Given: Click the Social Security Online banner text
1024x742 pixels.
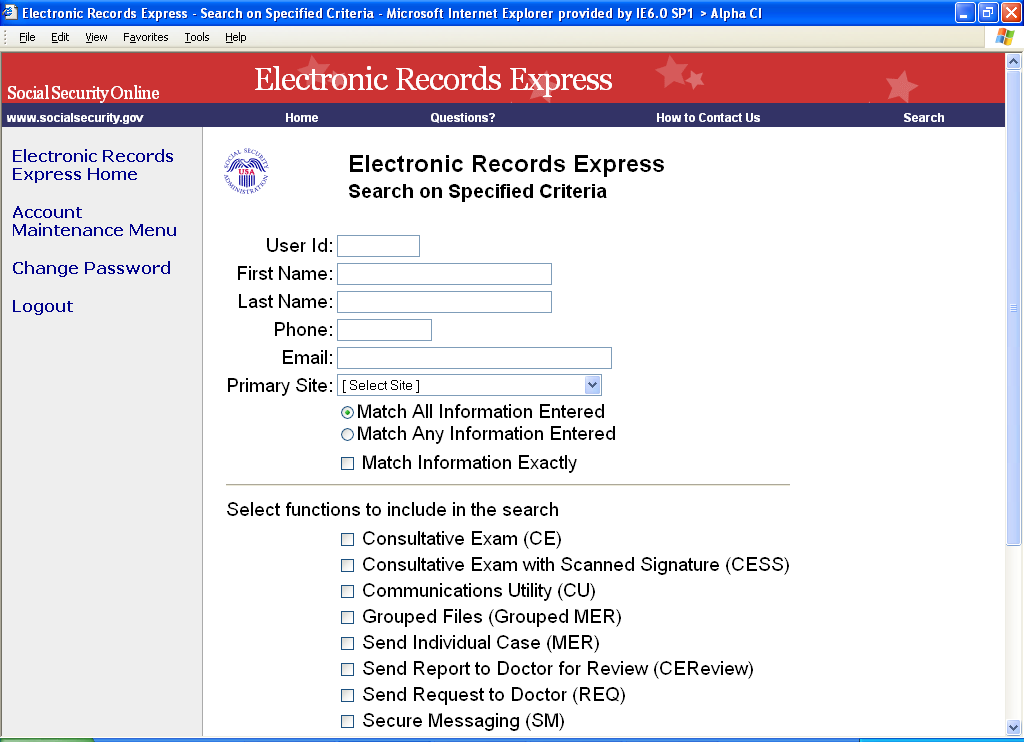Looking at the screenshot, I should [x=83, y=93].
